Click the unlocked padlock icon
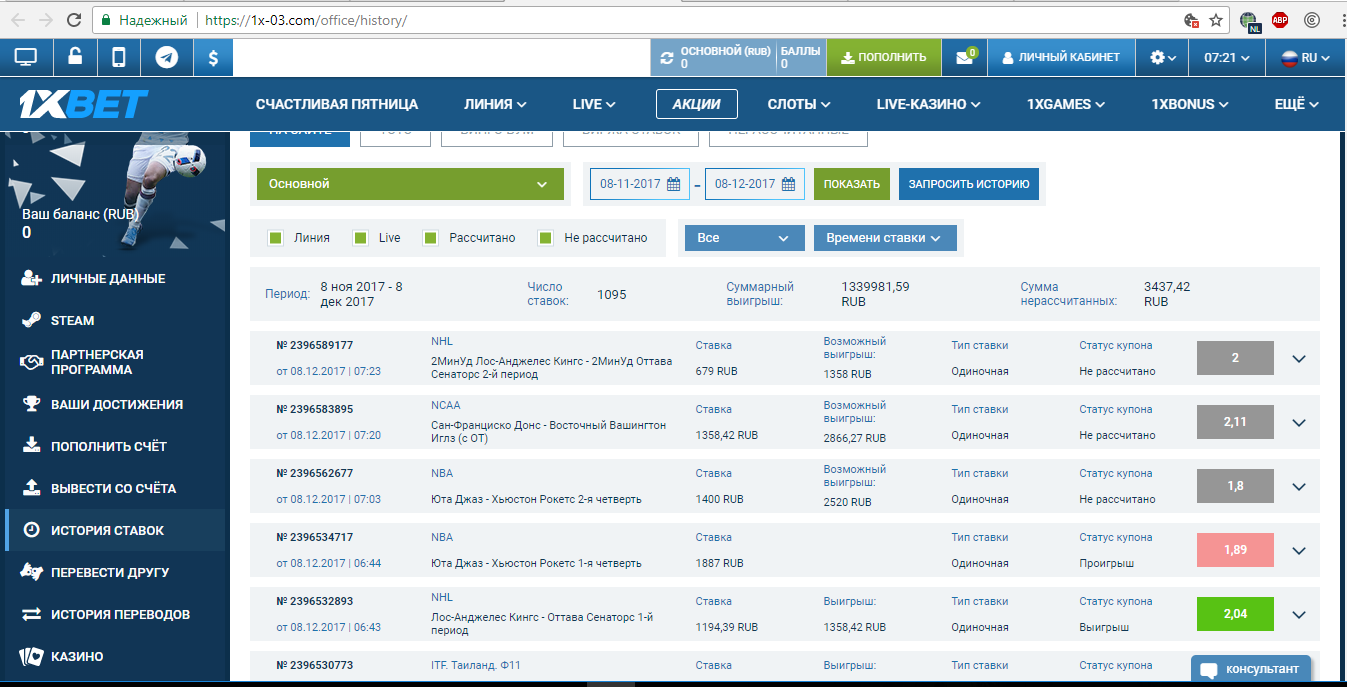Image resolution: width=1347 pixels, height=687 pixels. pyautogui.click(x=74, y=58)
